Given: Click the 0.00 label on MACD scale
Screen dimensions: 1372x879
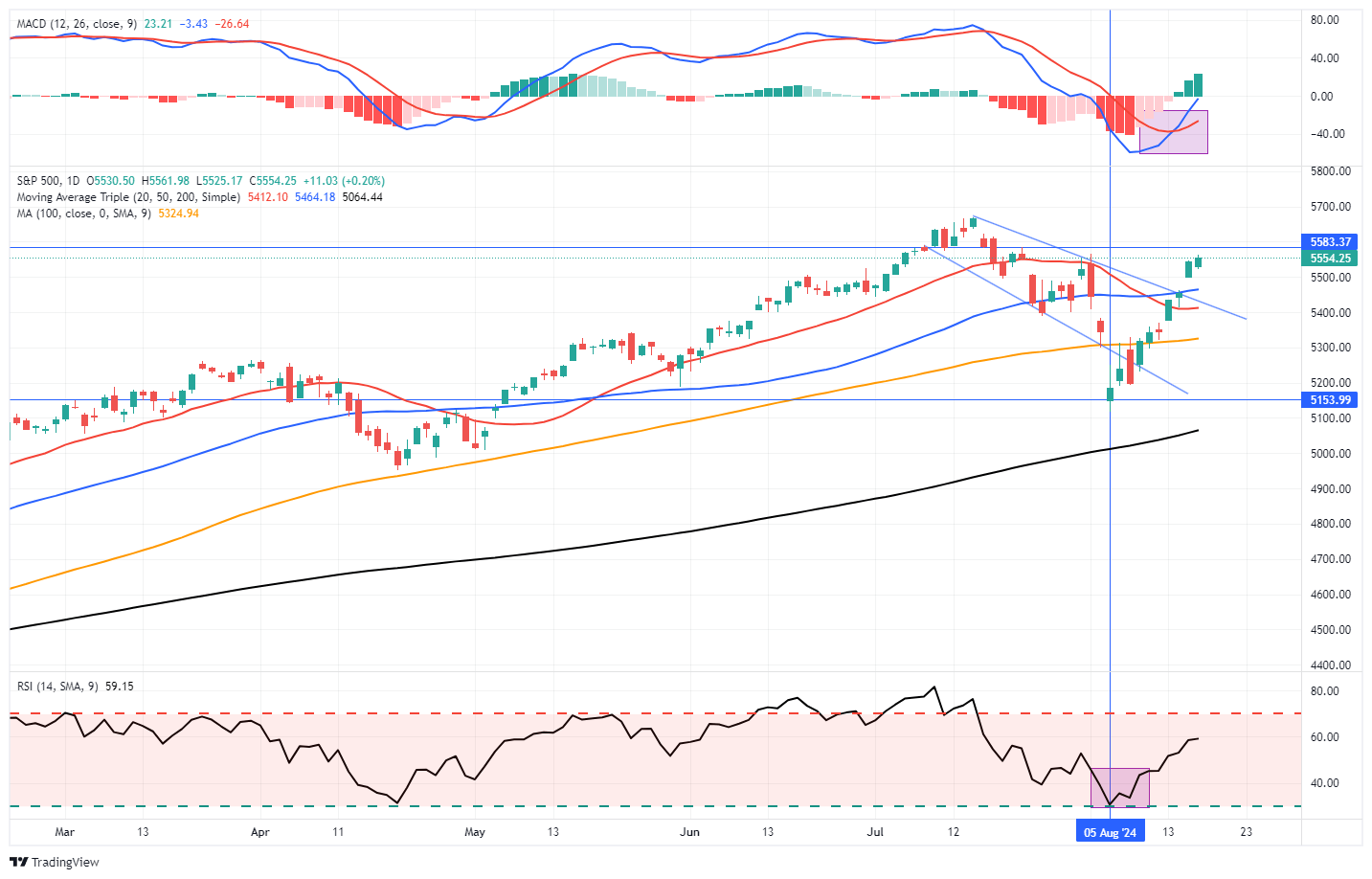Looking at the screenshot, I should [x=1322, y=97].
